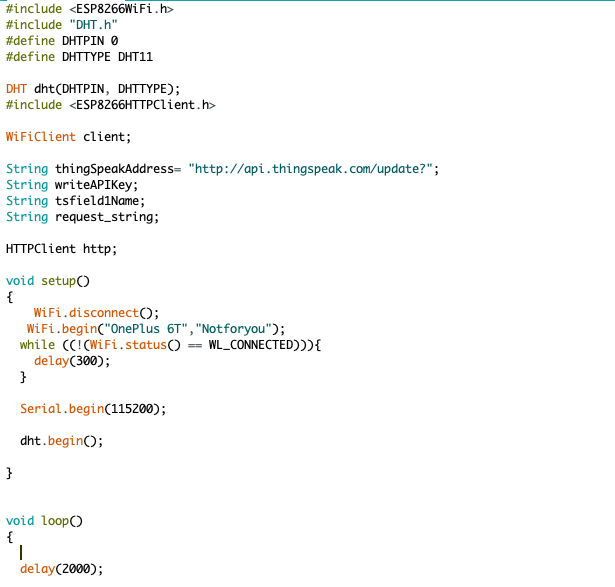
Task: Click the 'String request_string;' line
Action: coord(82,217)
